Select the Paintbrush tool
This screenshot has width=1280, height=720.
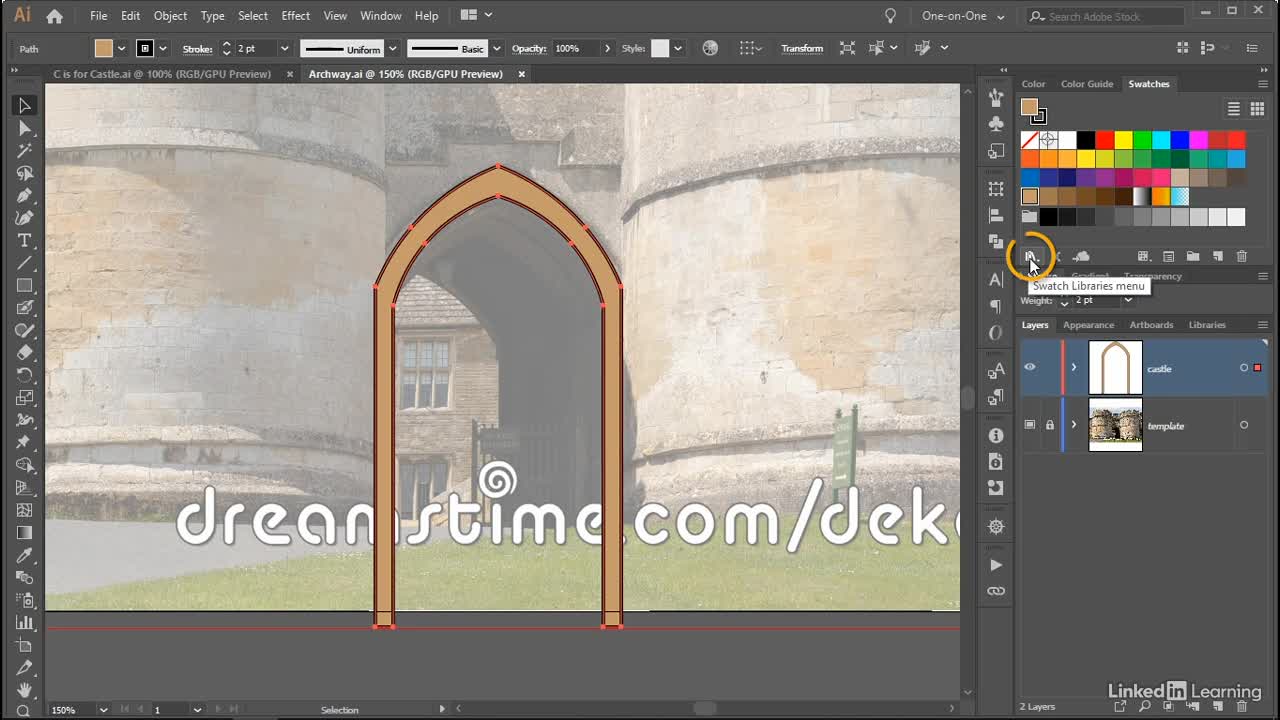[25, 308]
